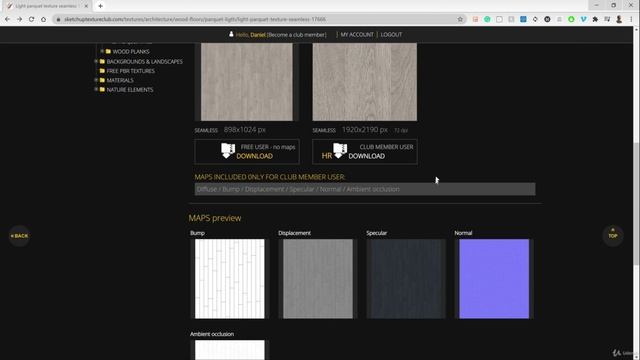
Task: Open the Chrome three-dot menu
Action: 631,19
